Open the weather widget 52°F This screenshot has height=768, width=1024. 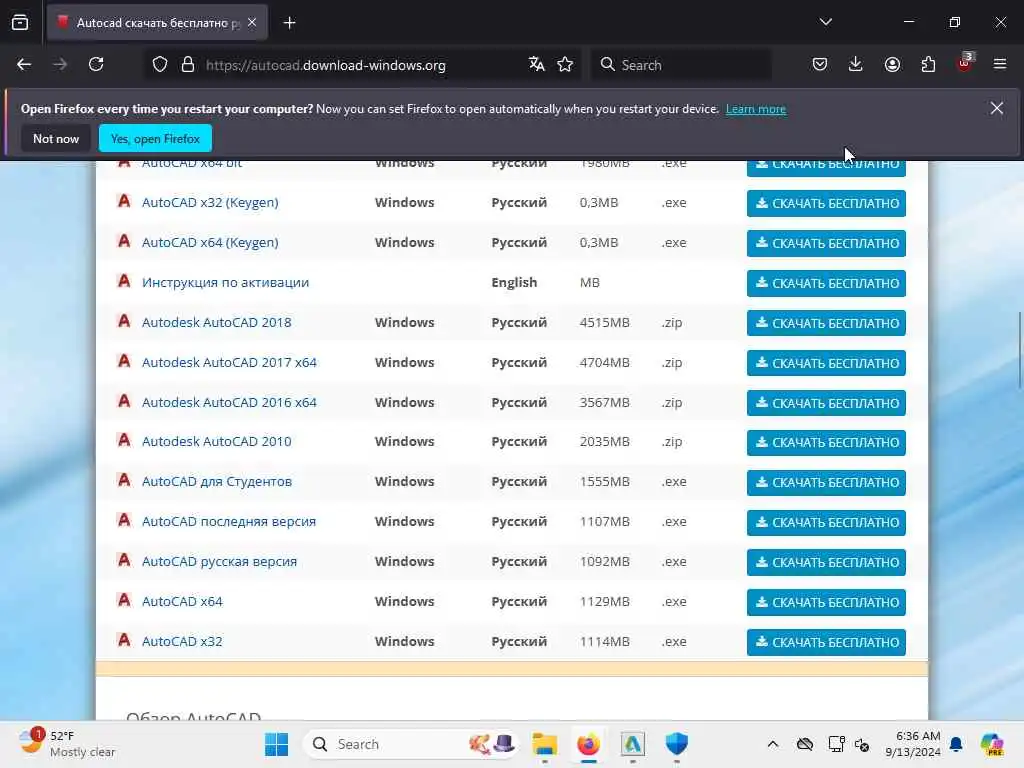click(x=67, y=744)
